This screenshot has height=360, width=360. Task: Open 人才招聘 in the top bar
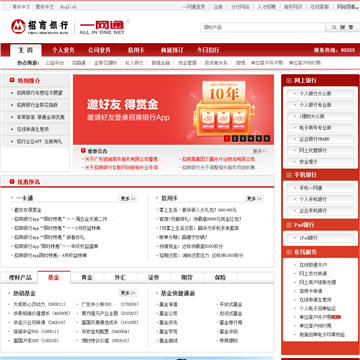click(266, 7)
